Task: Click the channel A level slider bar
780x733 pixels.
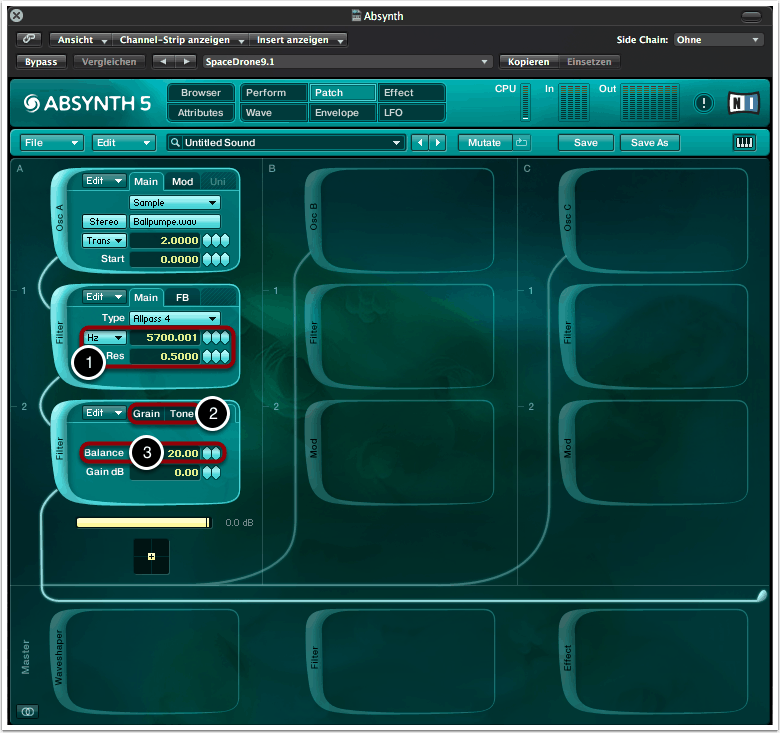Action: (x=144, y=523)
